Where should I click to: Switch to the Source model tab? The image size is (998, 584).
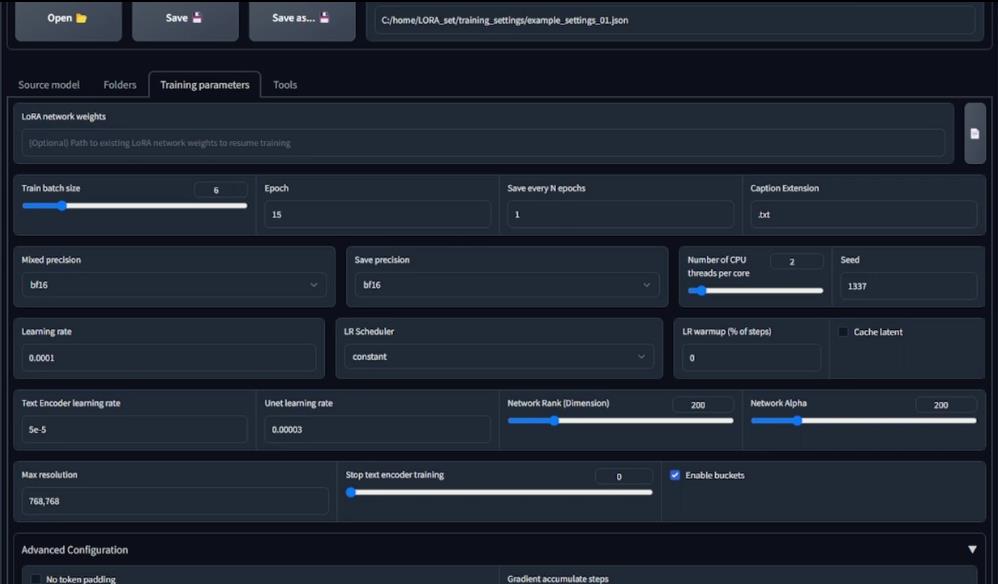coord(47,85)
